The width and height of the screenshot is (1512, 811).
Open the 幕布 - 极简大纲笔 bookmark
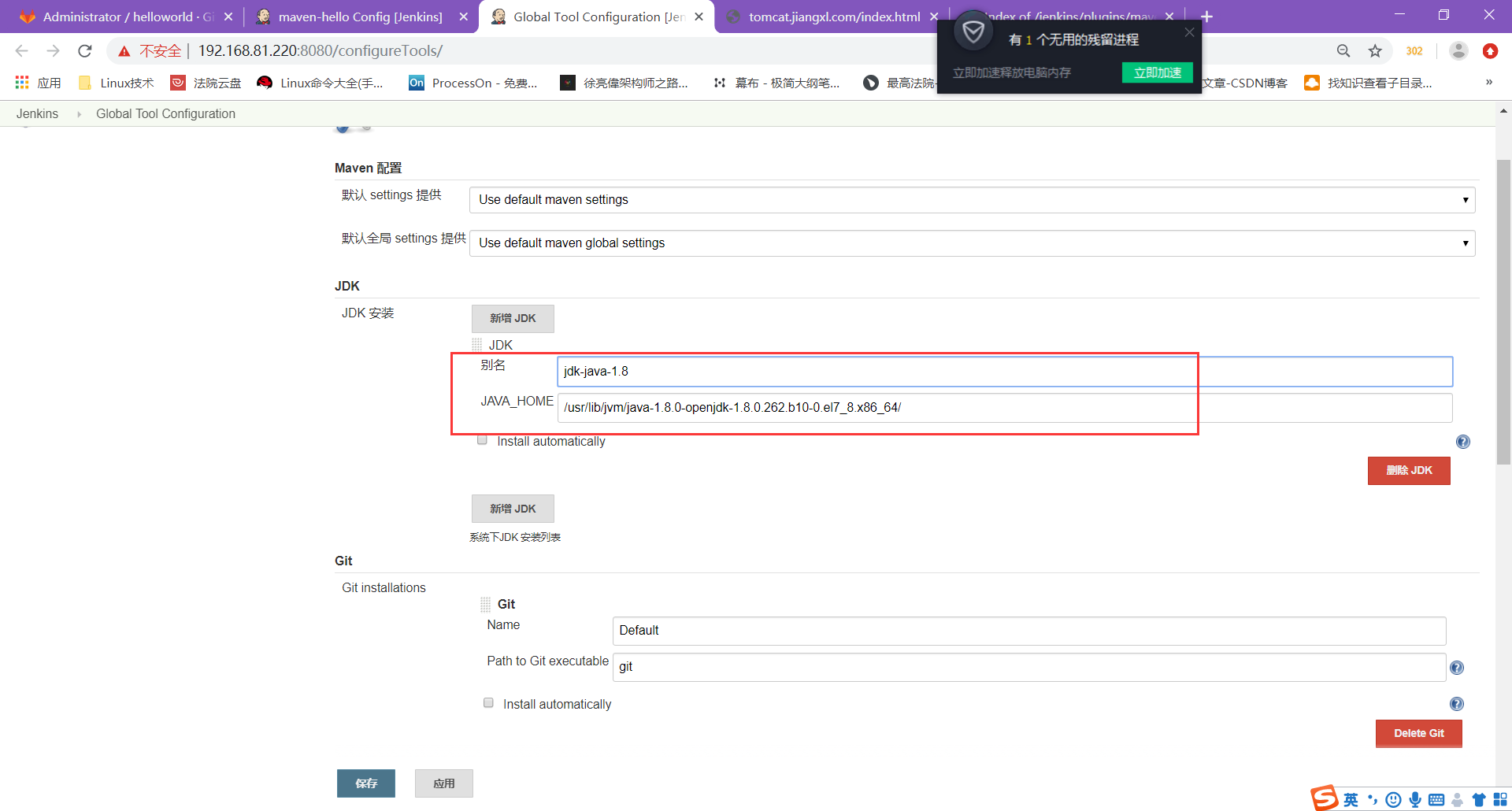coord(776,83)
